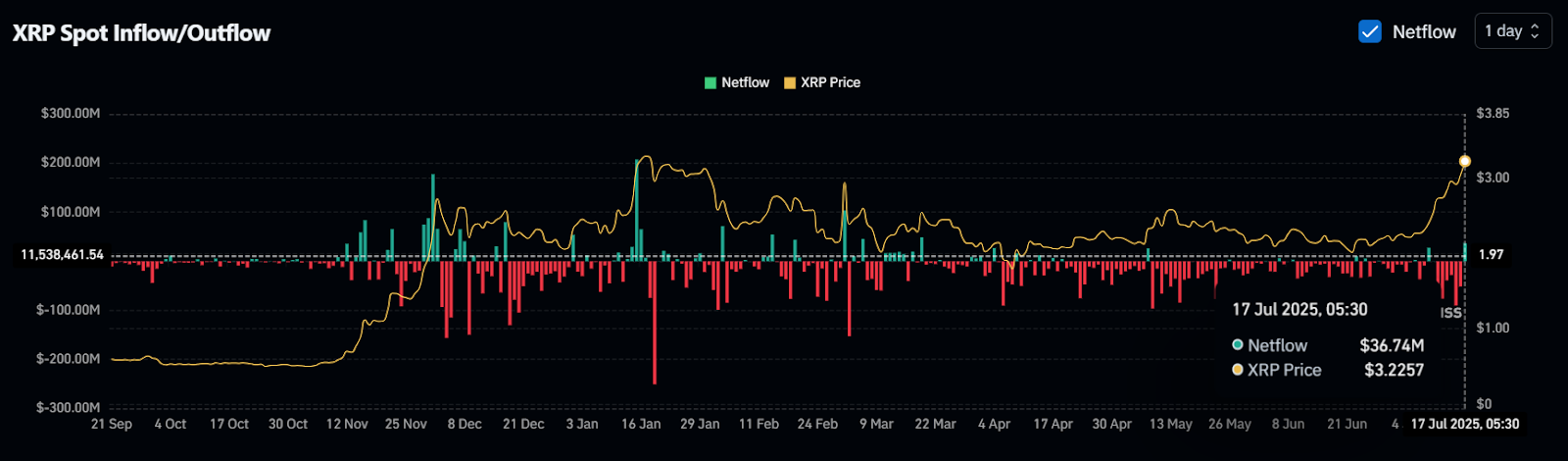
Task: Click the 4 Oct date label
Action: coord(171,425)
